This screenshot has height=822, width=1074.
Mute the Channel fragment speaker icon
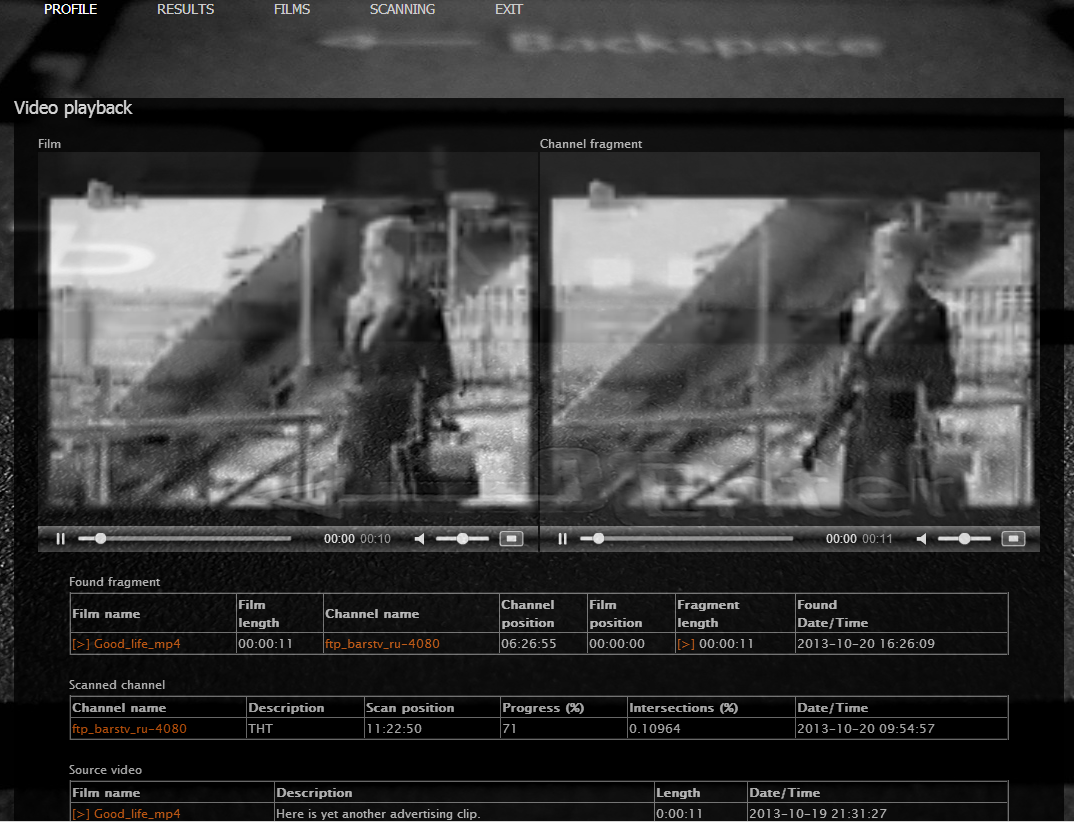click(x=922, y=539)
